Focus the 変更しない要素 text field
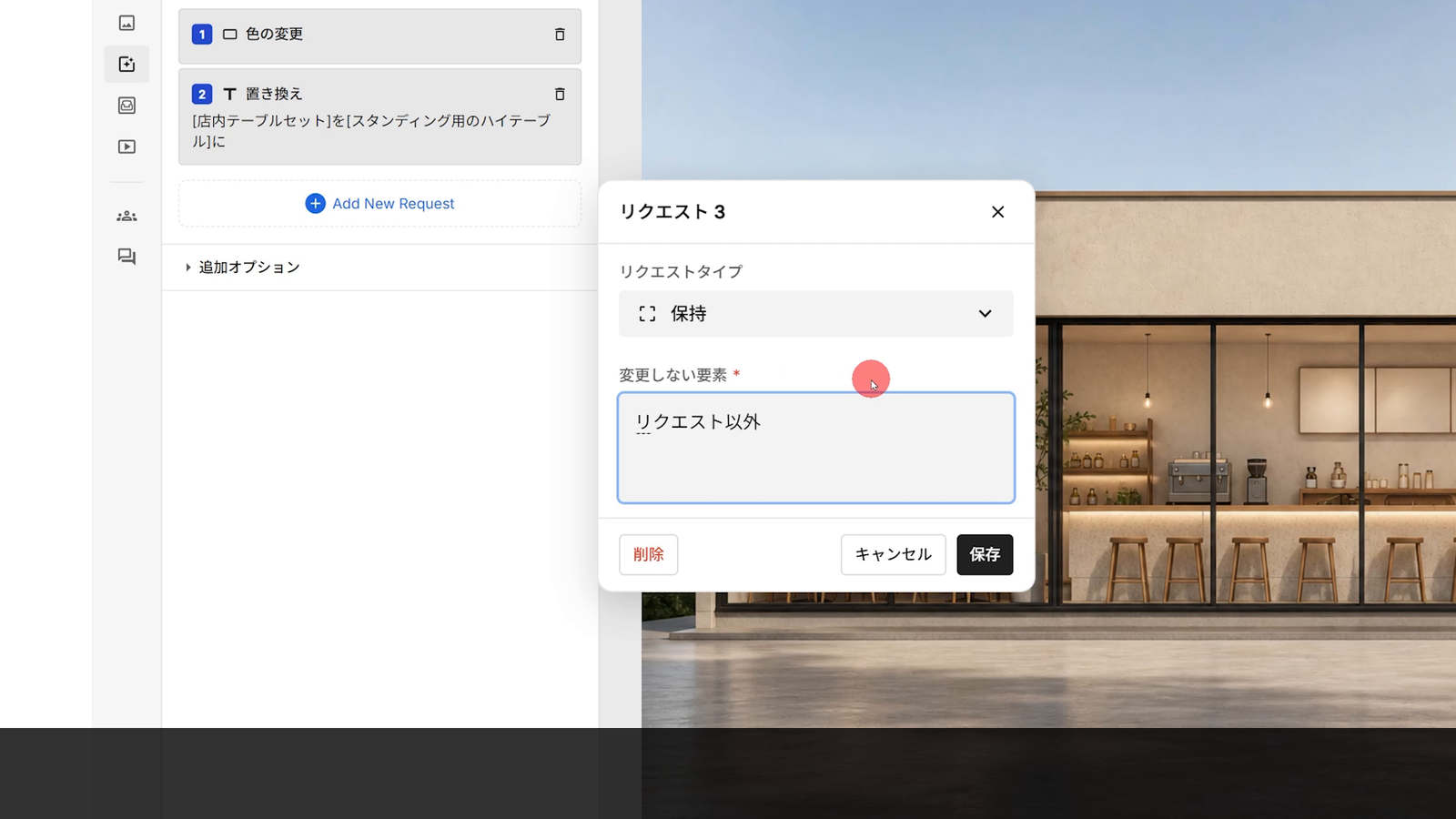Image resolution: width=1456 pixels, height=819 pixels. tap(815, 448)
